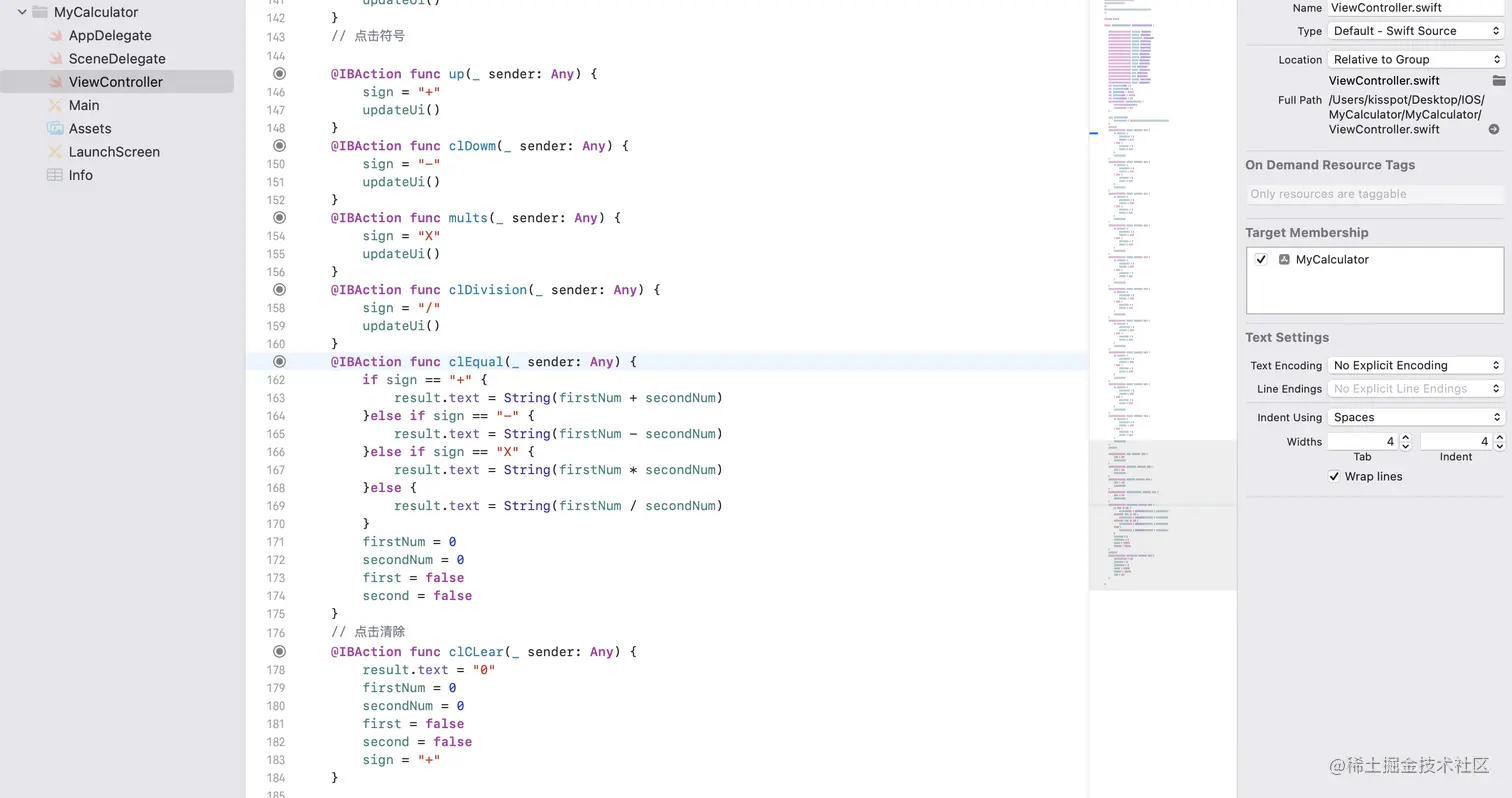
Task: Click the comment '// 点击清除'
Action: pyautogui.click(x=368, y=633)
